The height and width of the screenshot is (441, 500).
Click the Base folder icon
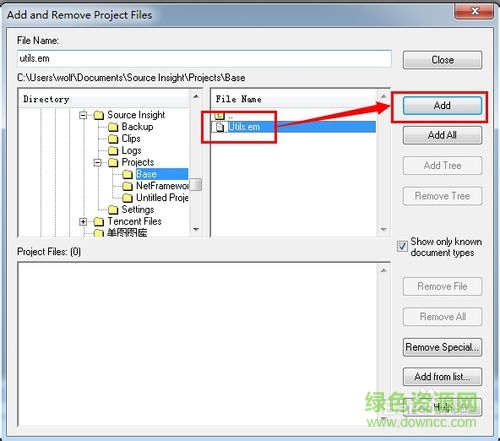point(127,174)
